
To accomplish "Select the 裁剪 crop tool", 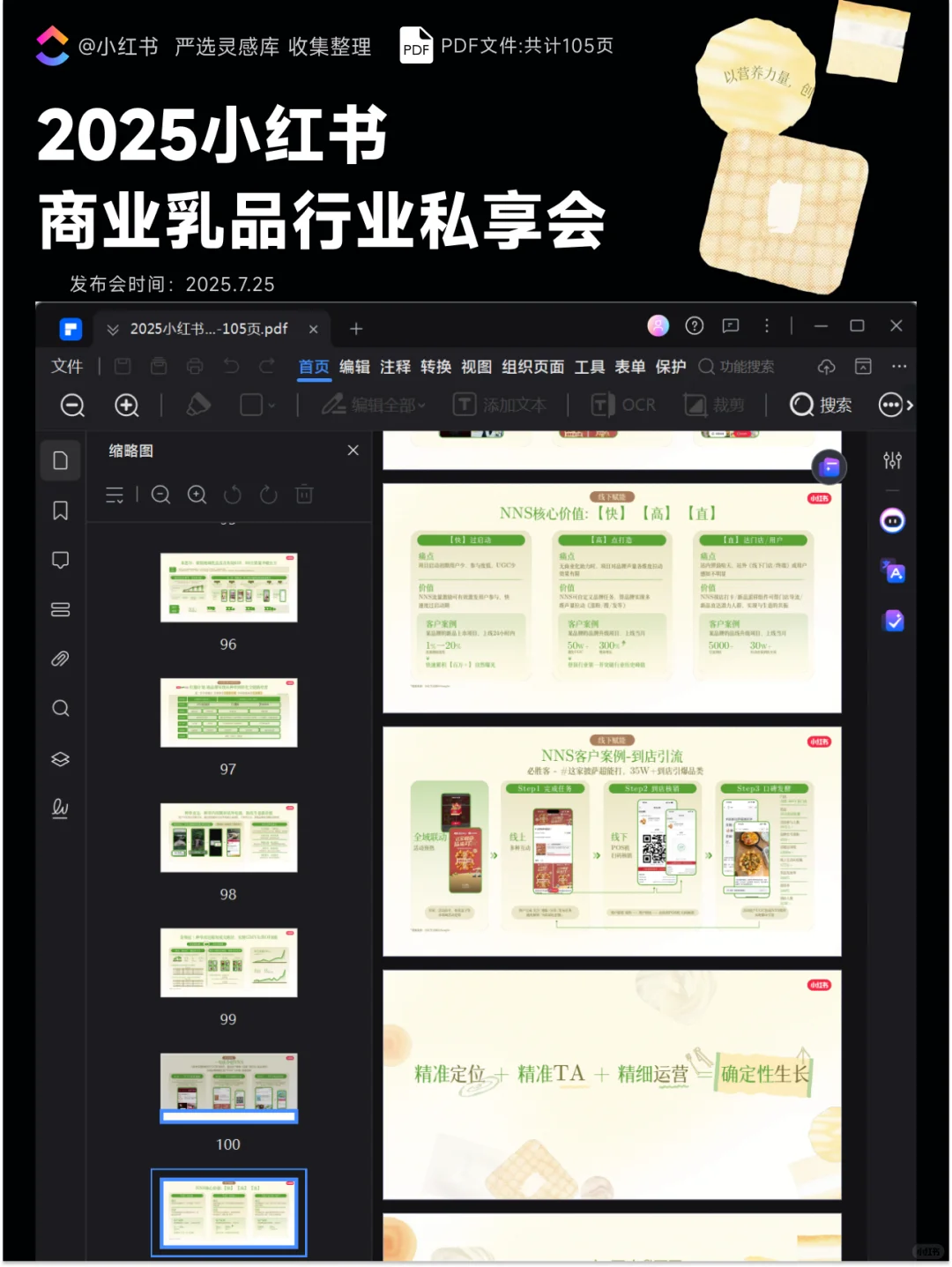I will (x=716, y=405).
